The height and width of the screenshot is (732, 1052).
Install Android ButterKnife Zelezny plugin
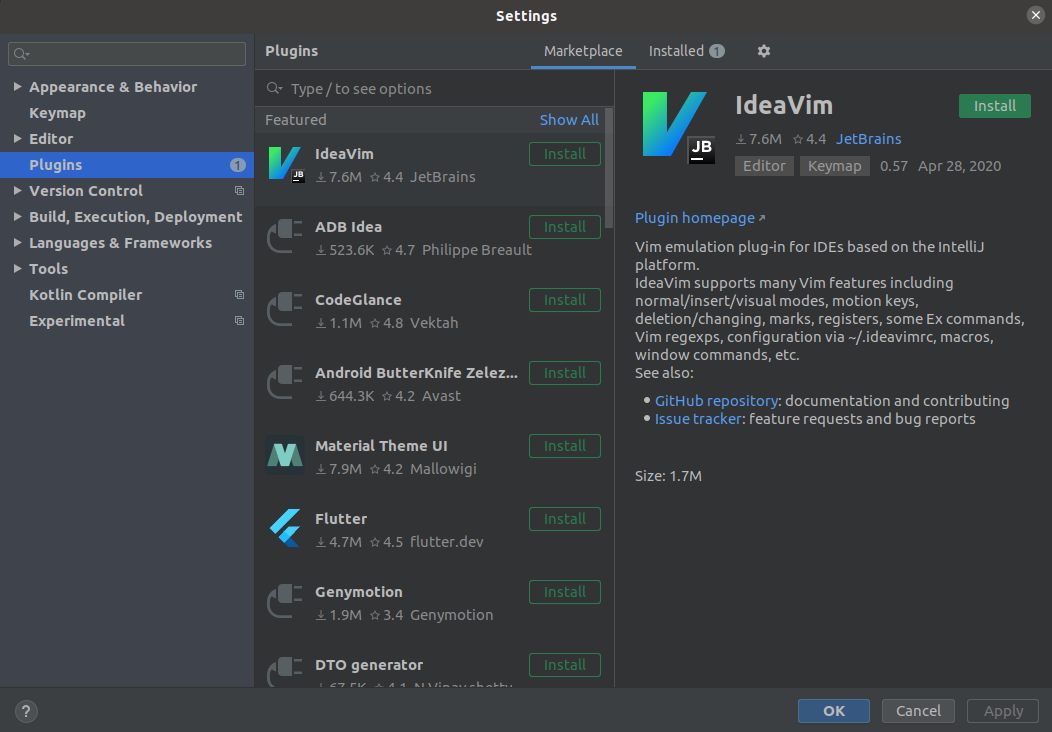(x=565, y=373)
